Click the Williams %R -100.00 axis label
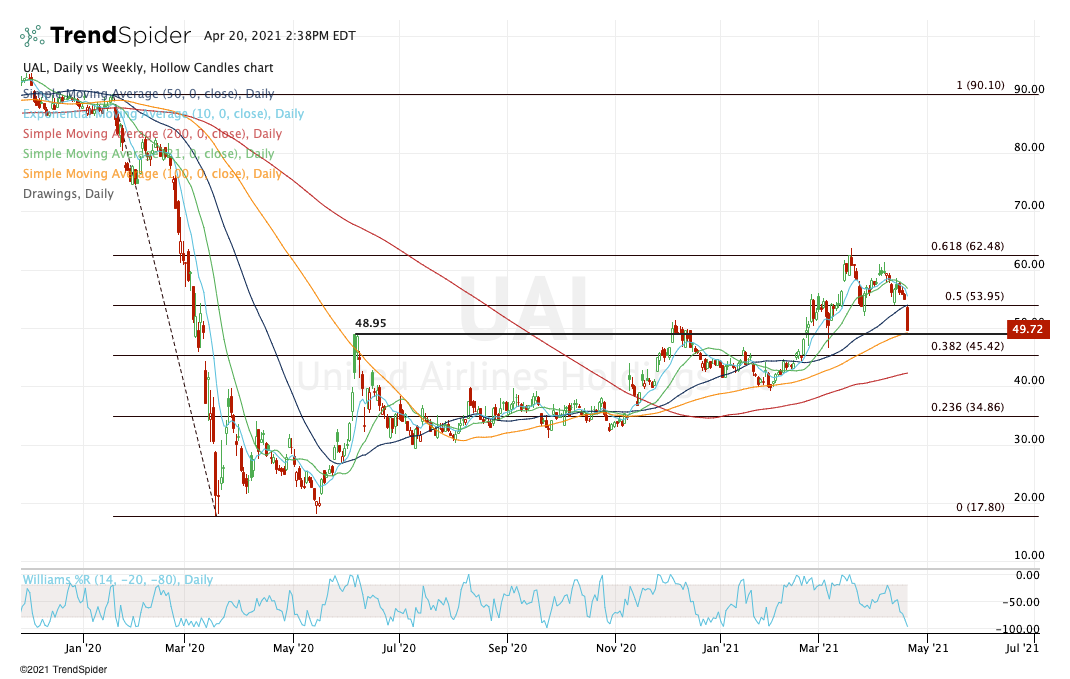This screenshot has height=679, width=1070. point(1018,629)
